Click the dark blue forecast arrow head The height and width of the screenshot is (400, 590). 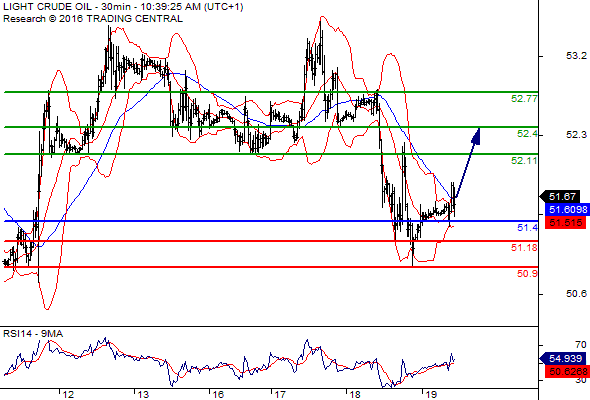pos(476,136)
